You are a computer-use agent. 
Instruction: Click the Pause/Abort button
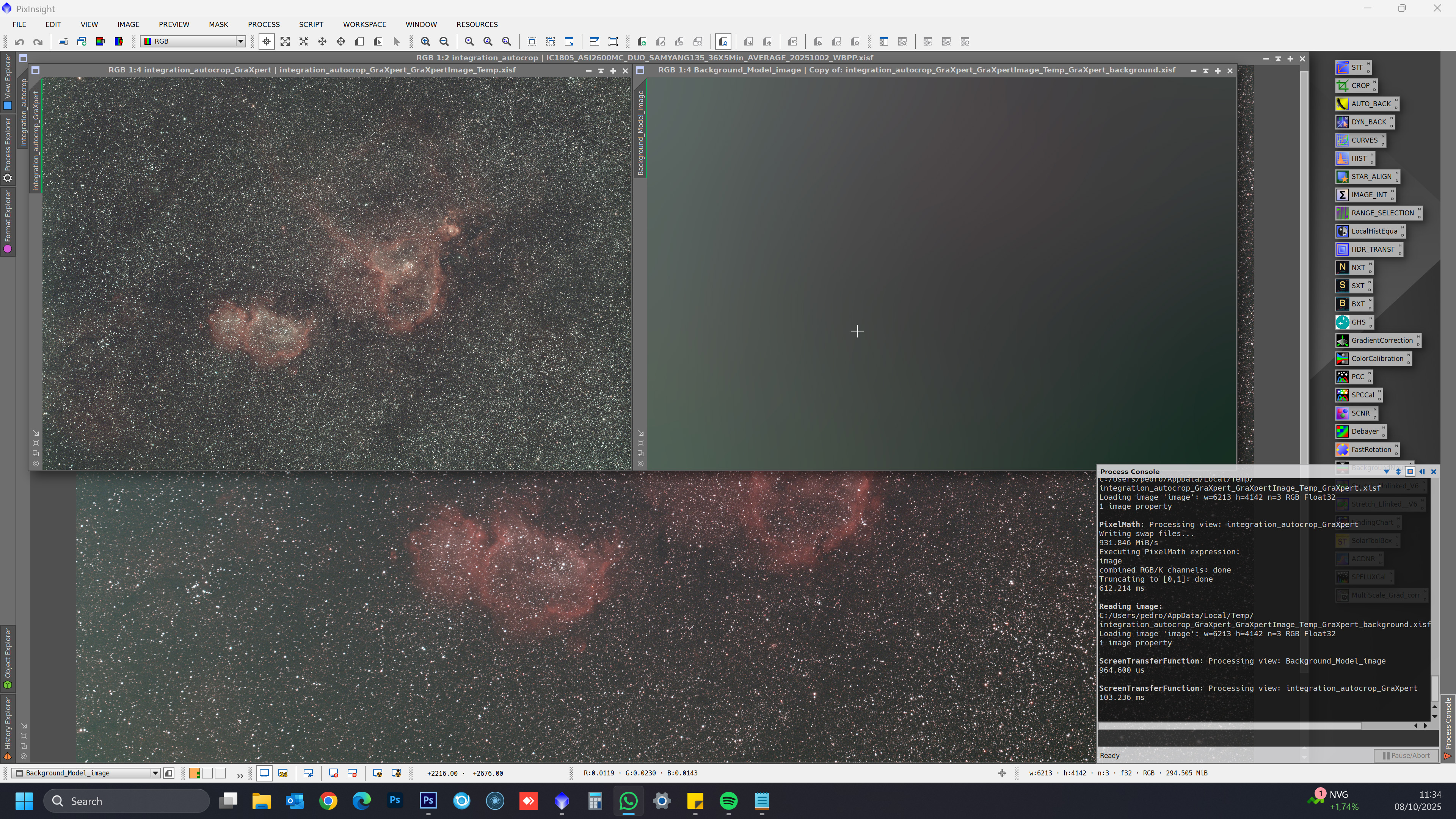pyautogui.click(x=1406, y=756)
